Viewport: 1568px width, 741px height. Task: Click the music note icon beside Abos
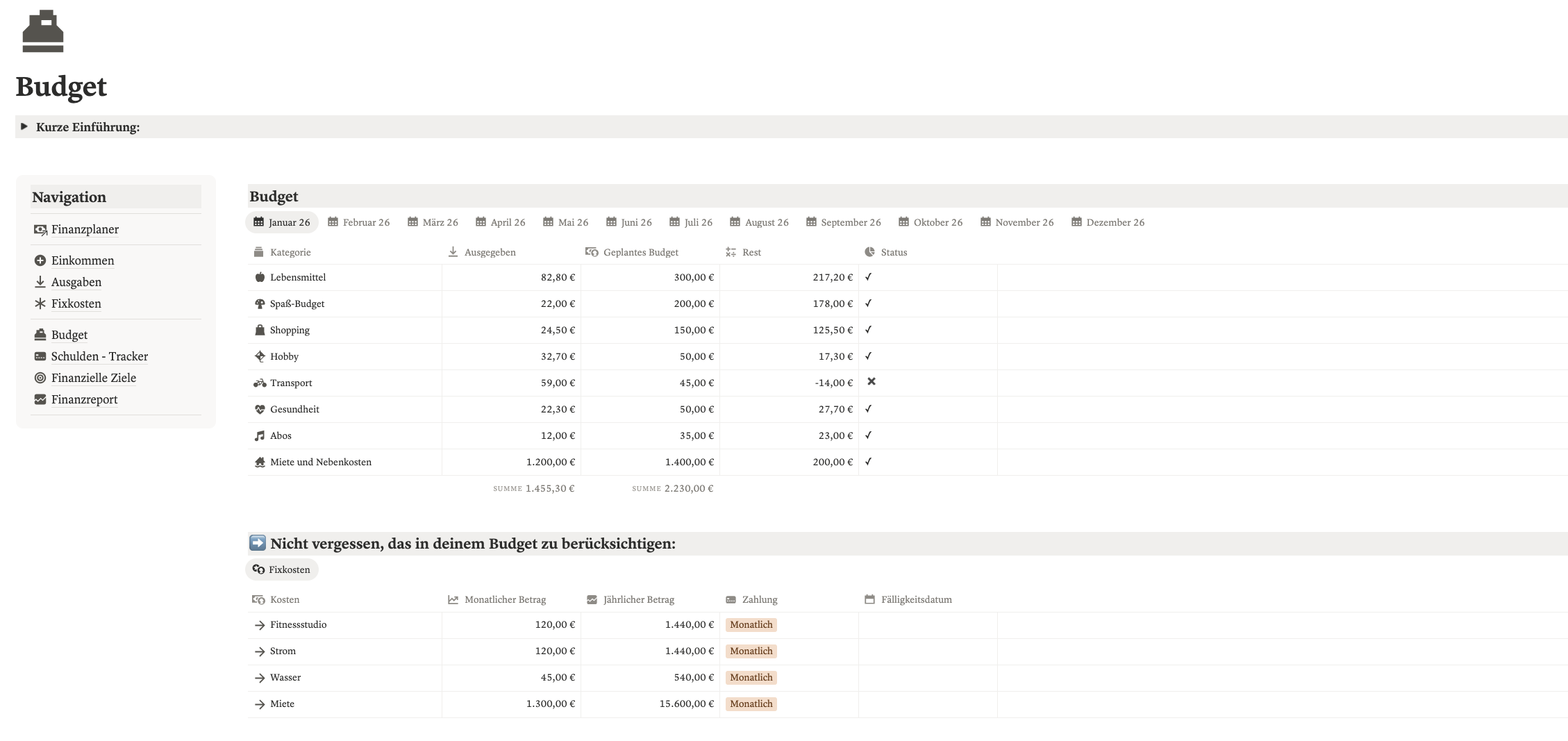(x=260, y=435)
